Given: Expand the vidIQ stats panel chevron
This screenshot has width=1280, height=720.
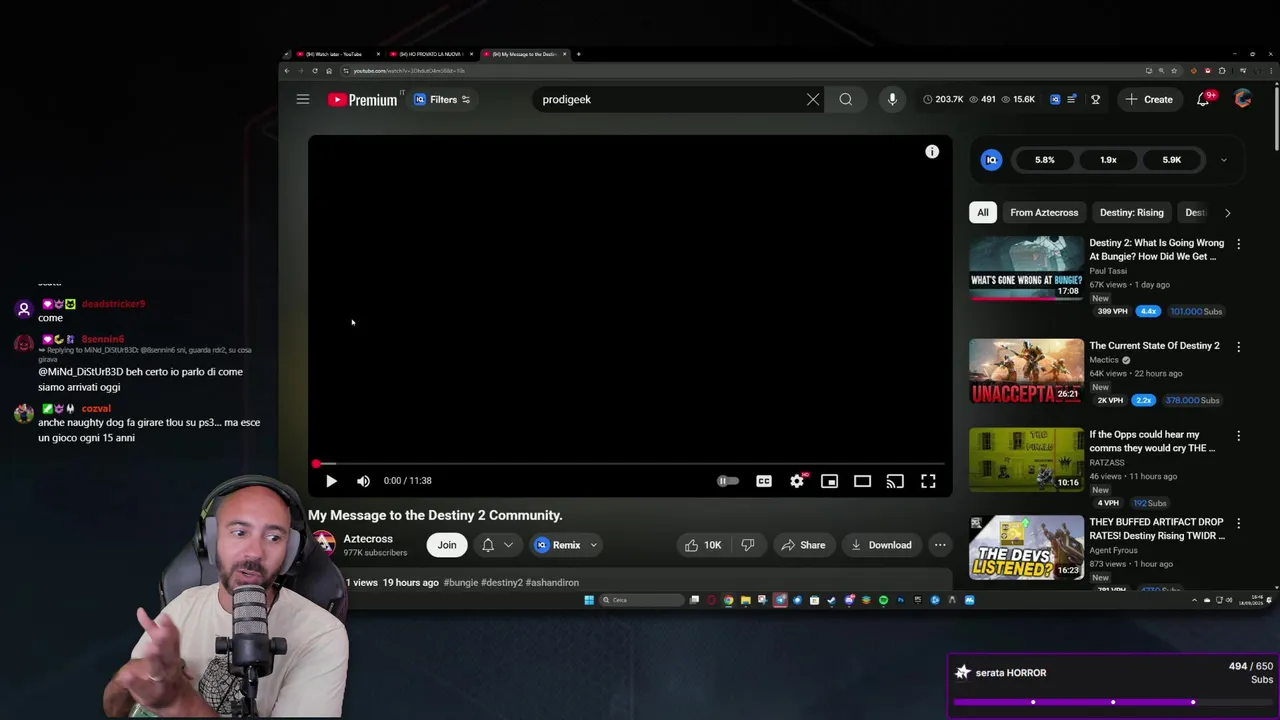Looking at the screenshot, I should coord(1223,160).
